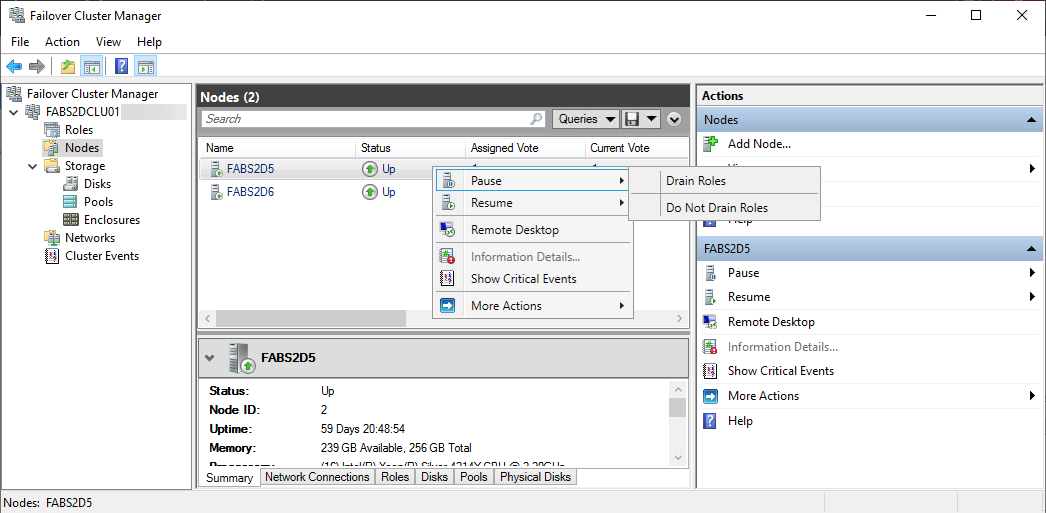Choose Show Critical Events in context menu

tap(532, 279)
